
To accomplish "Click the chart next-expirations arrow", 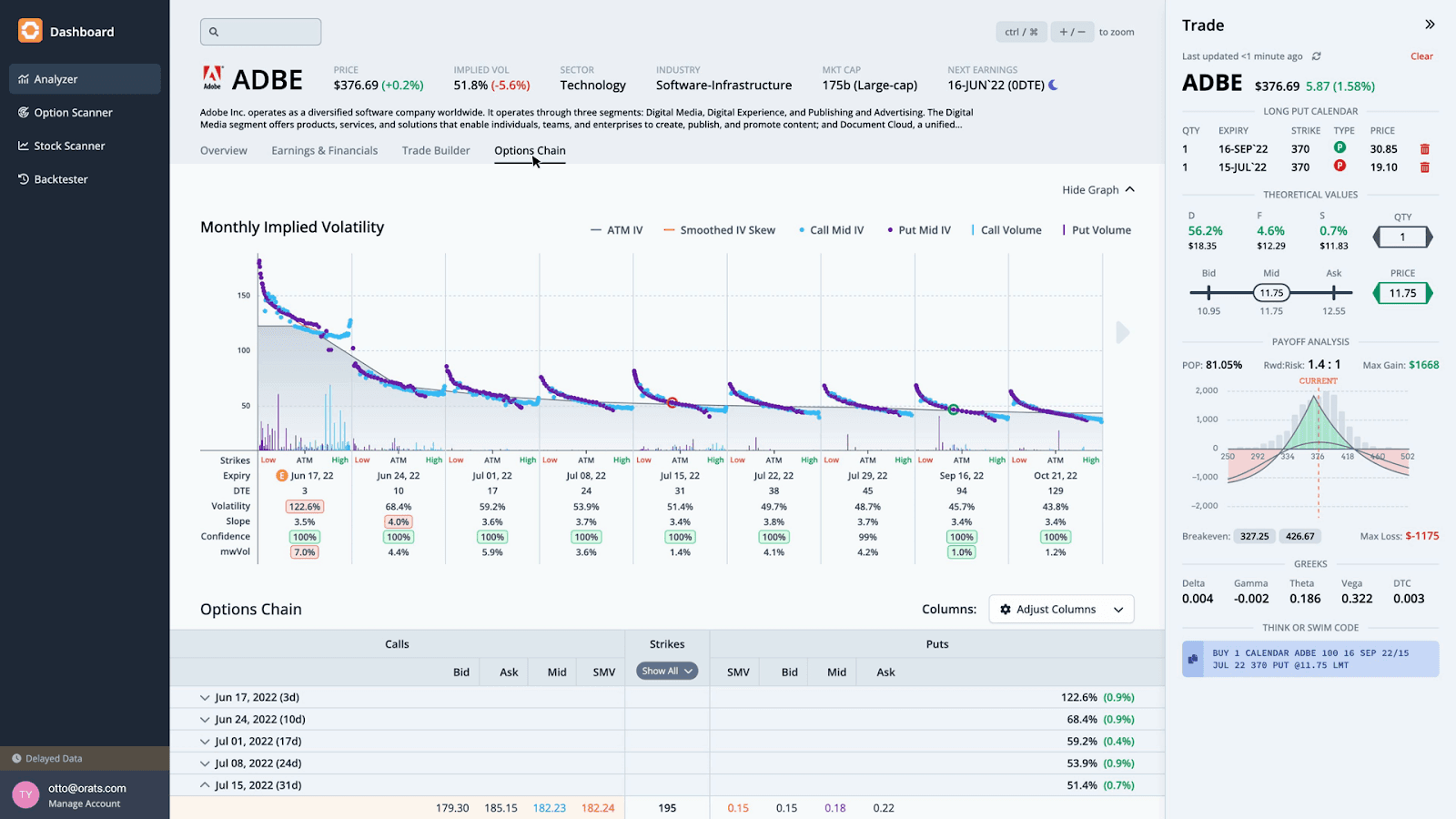I will pyautogui.click(x=1123, y=332).
